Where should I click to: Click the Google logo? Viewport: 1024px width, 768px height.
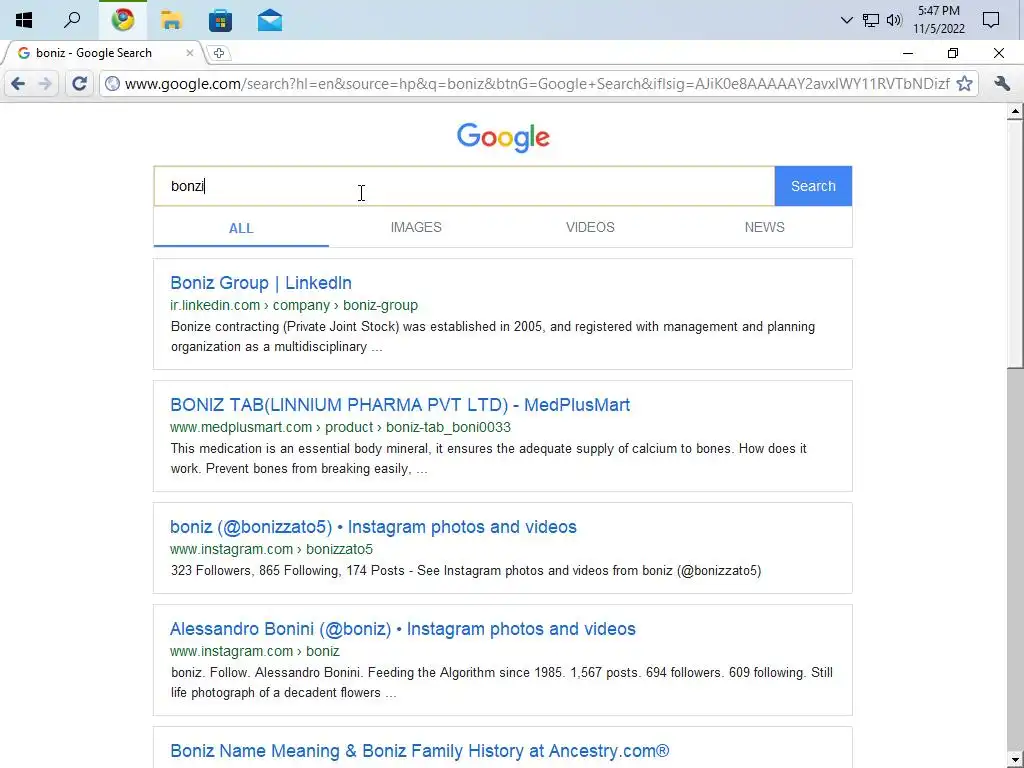tap(503, 138)
